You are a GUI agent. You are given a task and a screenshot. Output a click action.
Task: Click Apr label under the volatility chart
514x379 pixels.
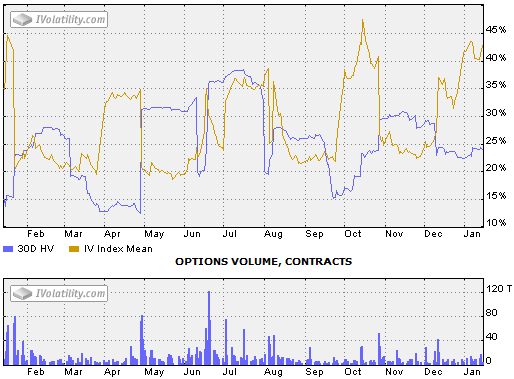tap(112, 234)
